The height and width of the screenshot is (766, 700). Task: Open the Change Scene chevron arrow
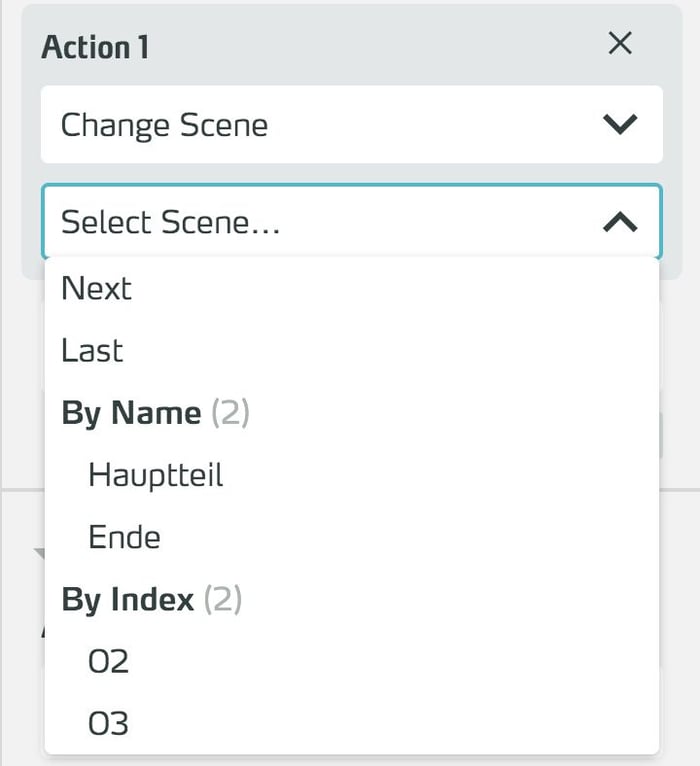(620, 125)
